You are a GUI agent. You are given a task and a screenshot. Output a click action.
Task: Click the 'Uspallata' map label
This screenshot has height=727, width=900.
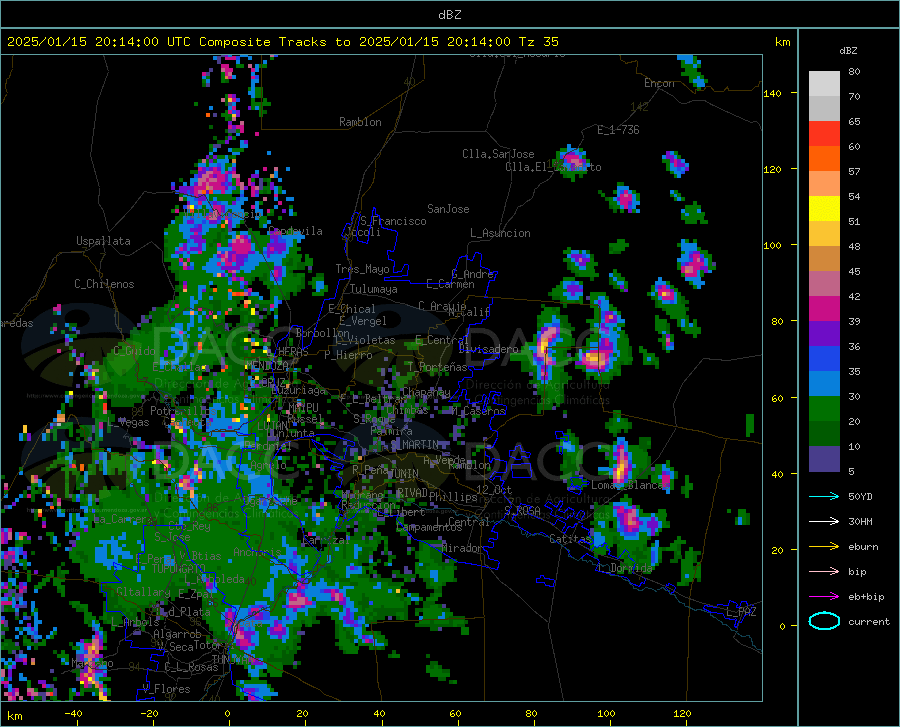point(103,241)
